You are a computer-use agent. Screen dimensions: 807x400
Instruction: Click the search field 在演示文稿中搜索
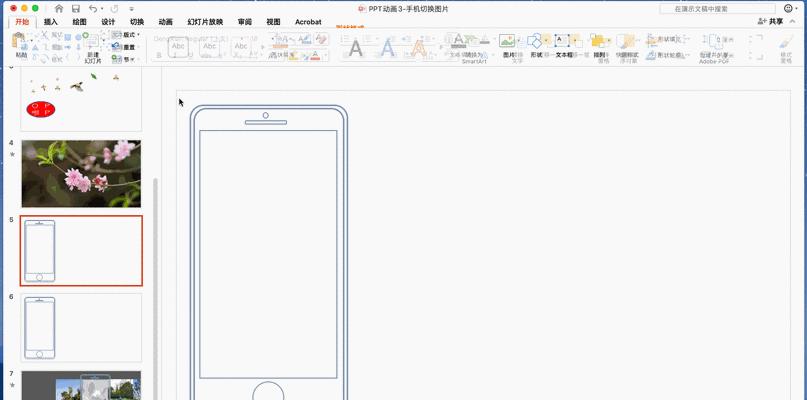[717, 9]
